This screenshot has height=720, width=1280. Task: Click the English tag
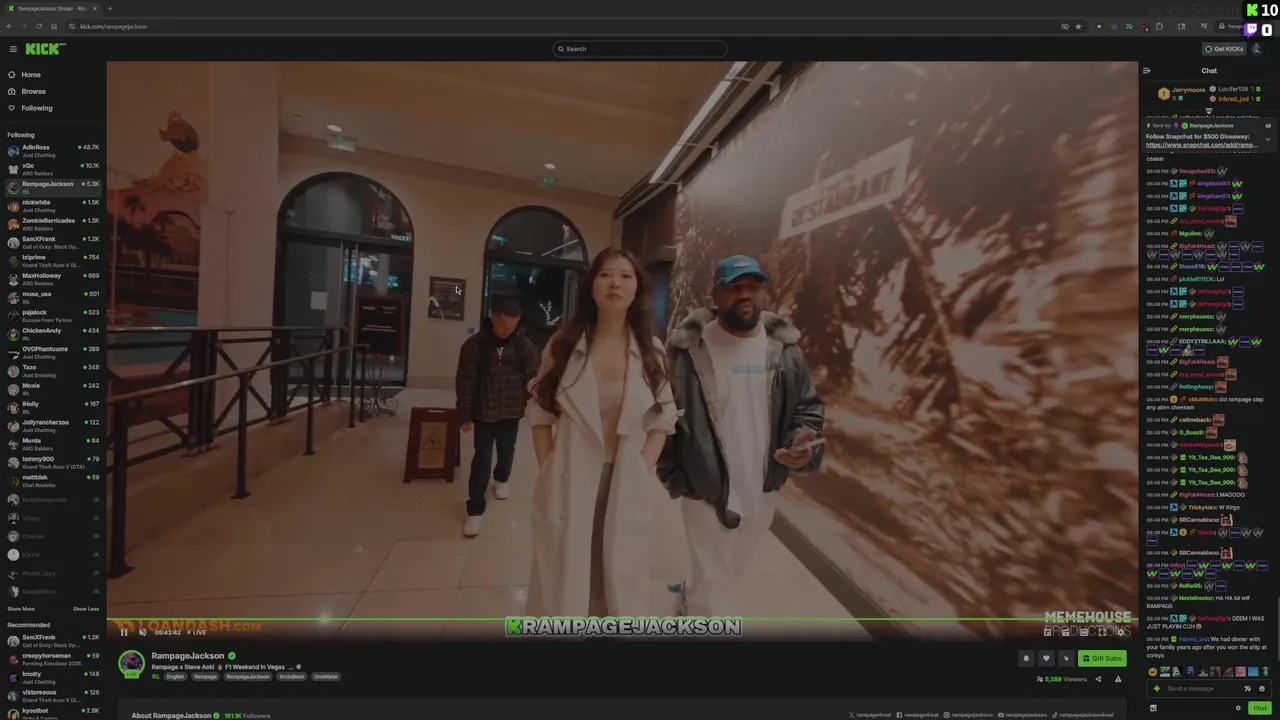175,677
